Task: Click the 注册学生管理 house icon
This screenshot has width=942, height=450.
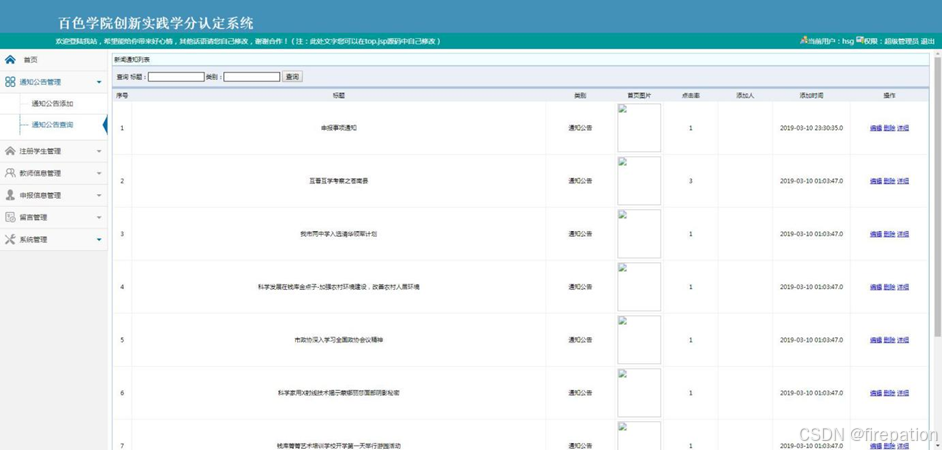Action: (10, 151)
